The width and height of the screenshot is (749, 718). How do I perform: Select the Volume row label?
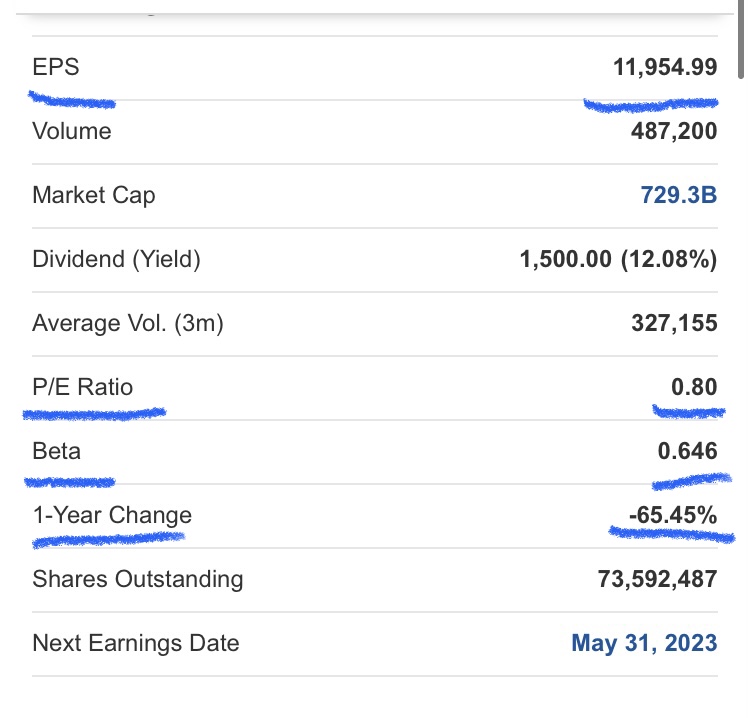pyautogui.click(x=72, y=131)
